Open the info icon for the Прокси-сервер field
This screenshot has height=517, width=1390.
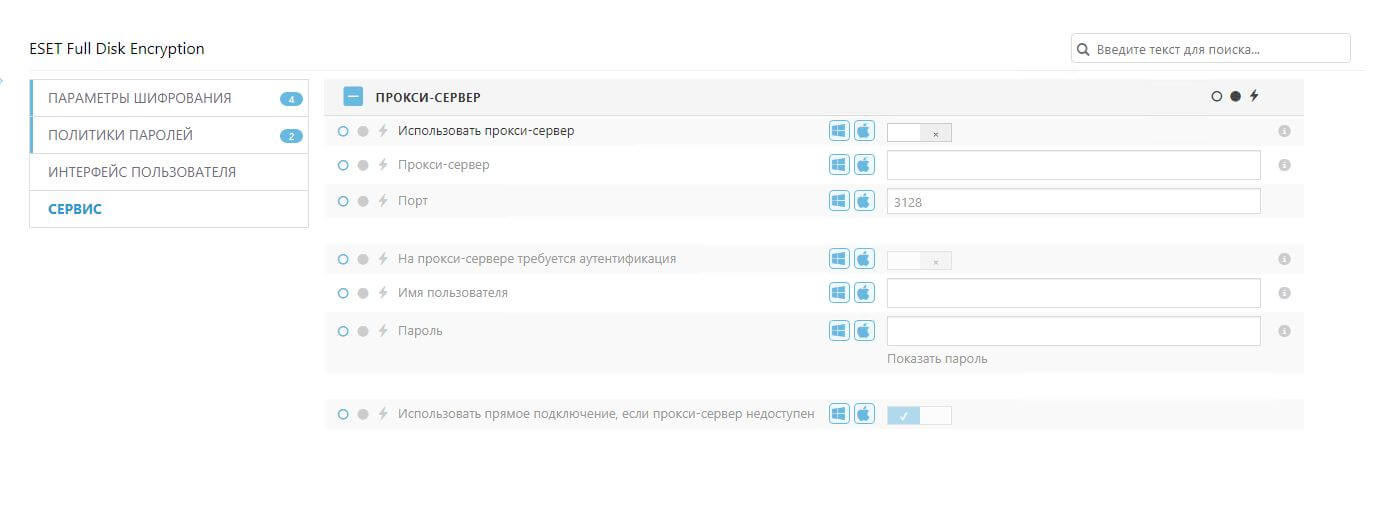tap(1285, 165)
